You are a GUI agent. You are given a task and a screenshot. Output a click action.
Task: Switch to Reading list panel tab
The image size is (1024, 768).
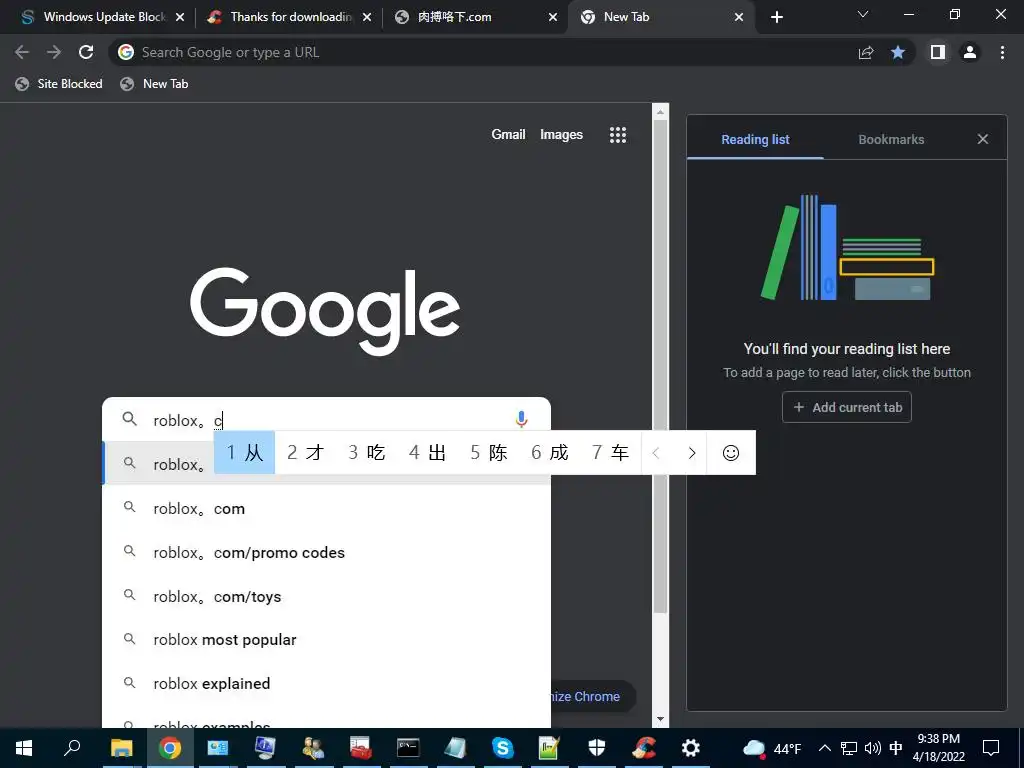pyautogui.click(x=755, y=139)
